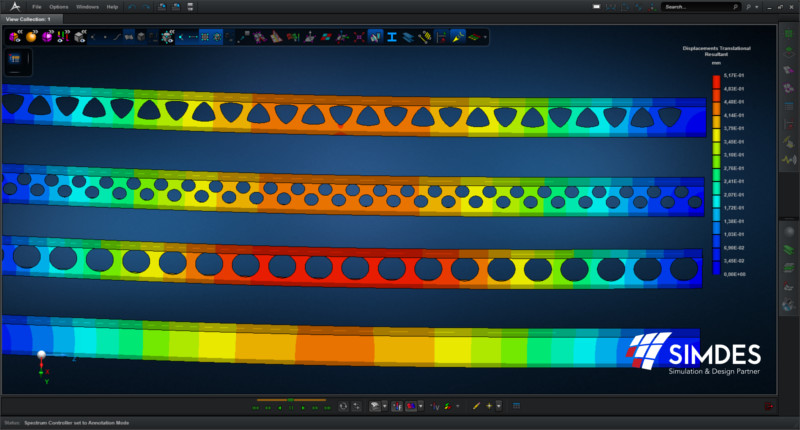800x430 pixels.
Task: Expand the fringe plot dropdown arrow
Action: click(420, 406)
